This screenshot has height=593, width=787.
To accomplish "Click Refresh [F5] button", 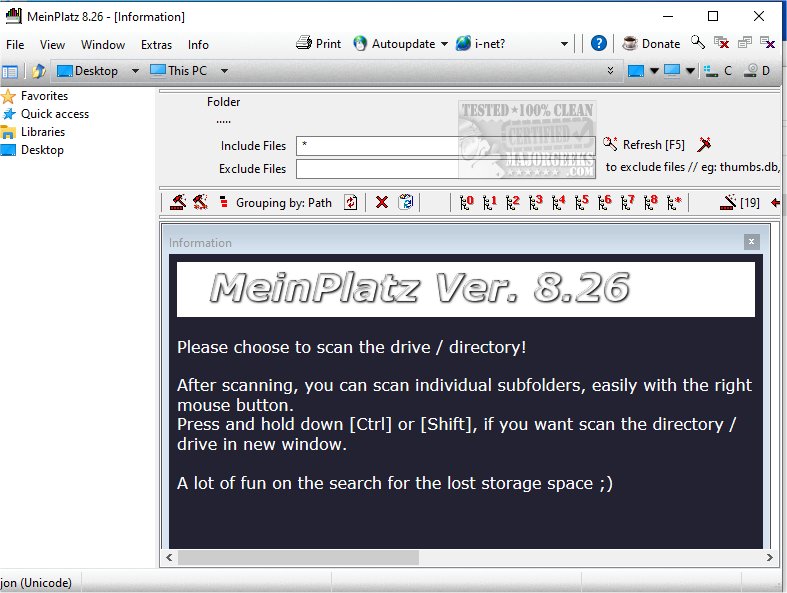I will pyautogui.click(x=644, y=145).
